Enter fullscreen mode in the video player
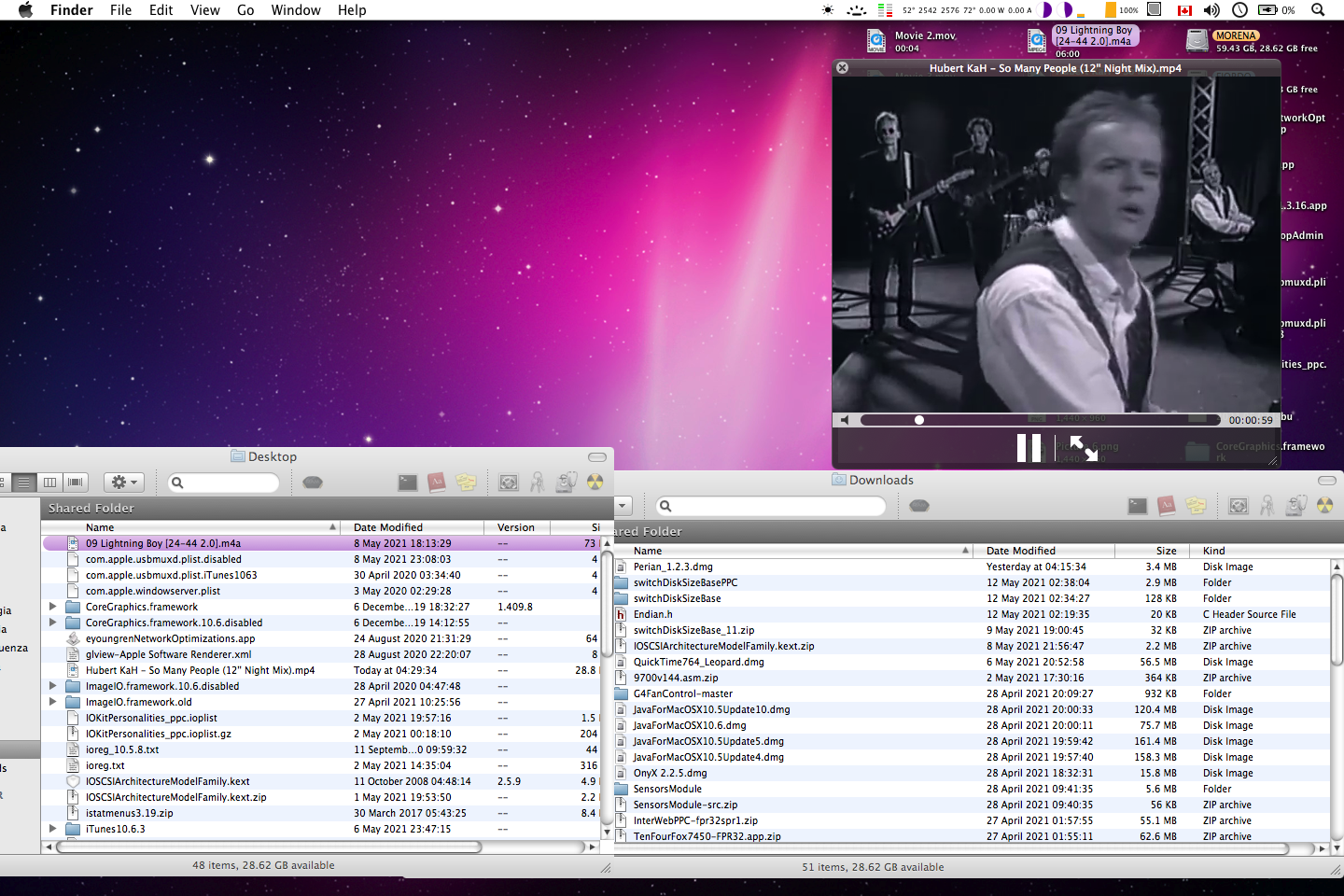 1083,448
